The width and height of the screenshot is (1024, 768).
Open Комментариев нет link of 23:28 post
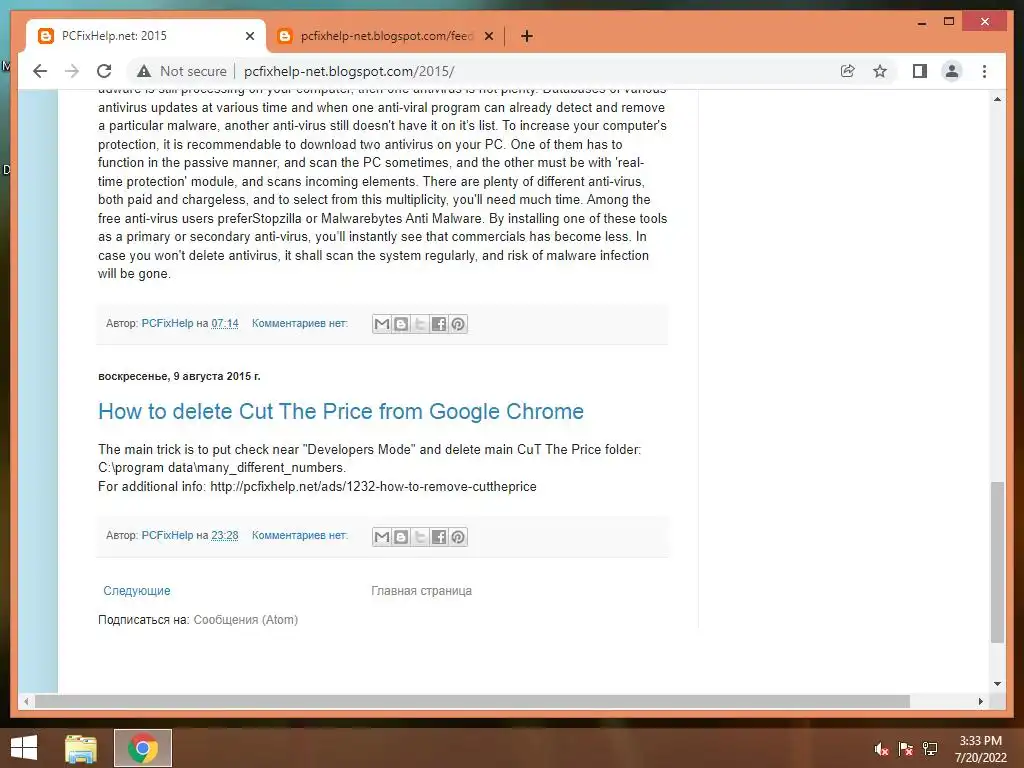pos(300,535)
